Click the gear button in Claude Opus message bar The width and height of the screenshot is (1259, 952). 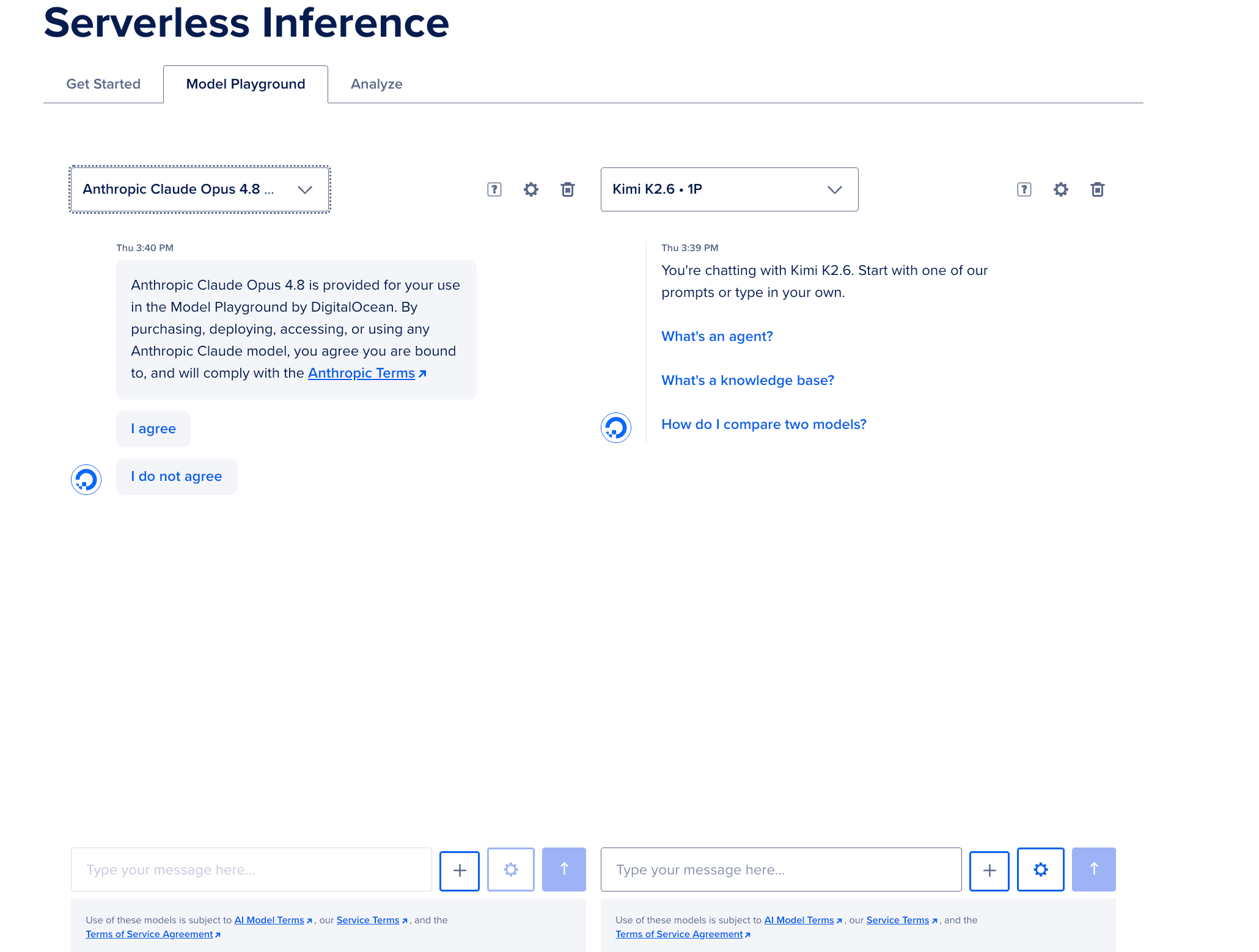(511, 870)
